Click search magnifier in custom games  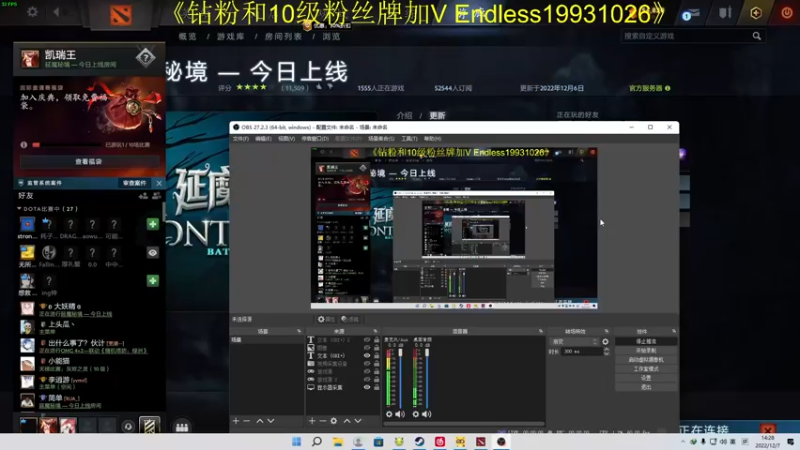click(x=757, y=36)
